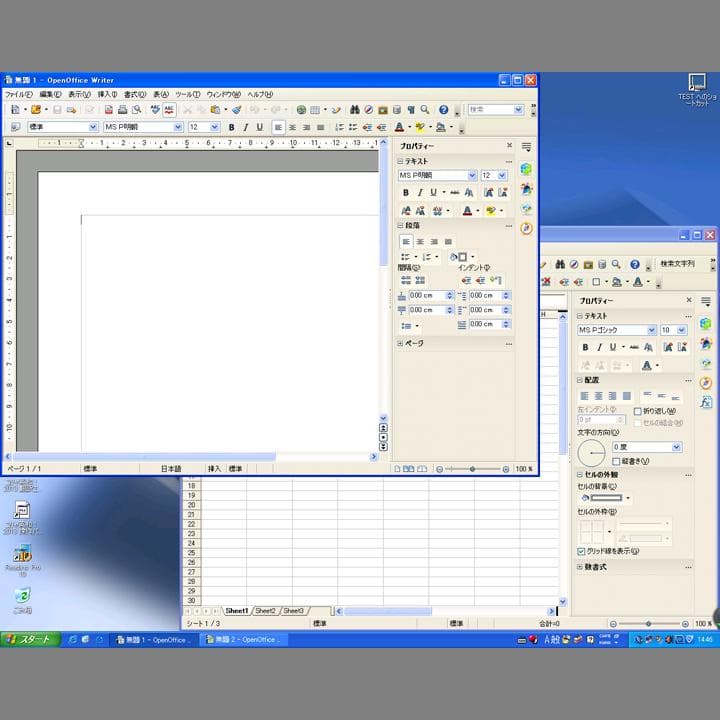Click the Gallery icon in Writer toolbar
This screenshot has height=720, width=720.
click(383, 110)
